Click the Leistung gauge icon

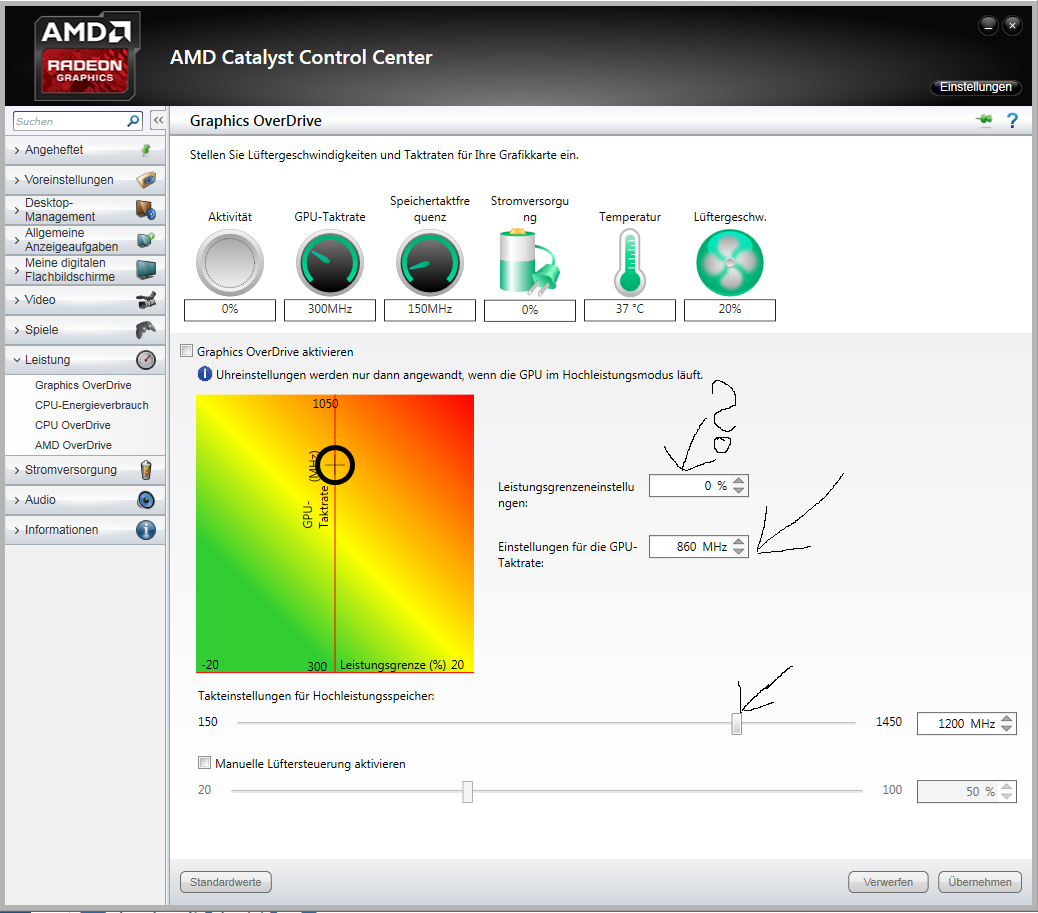[146, 360]
